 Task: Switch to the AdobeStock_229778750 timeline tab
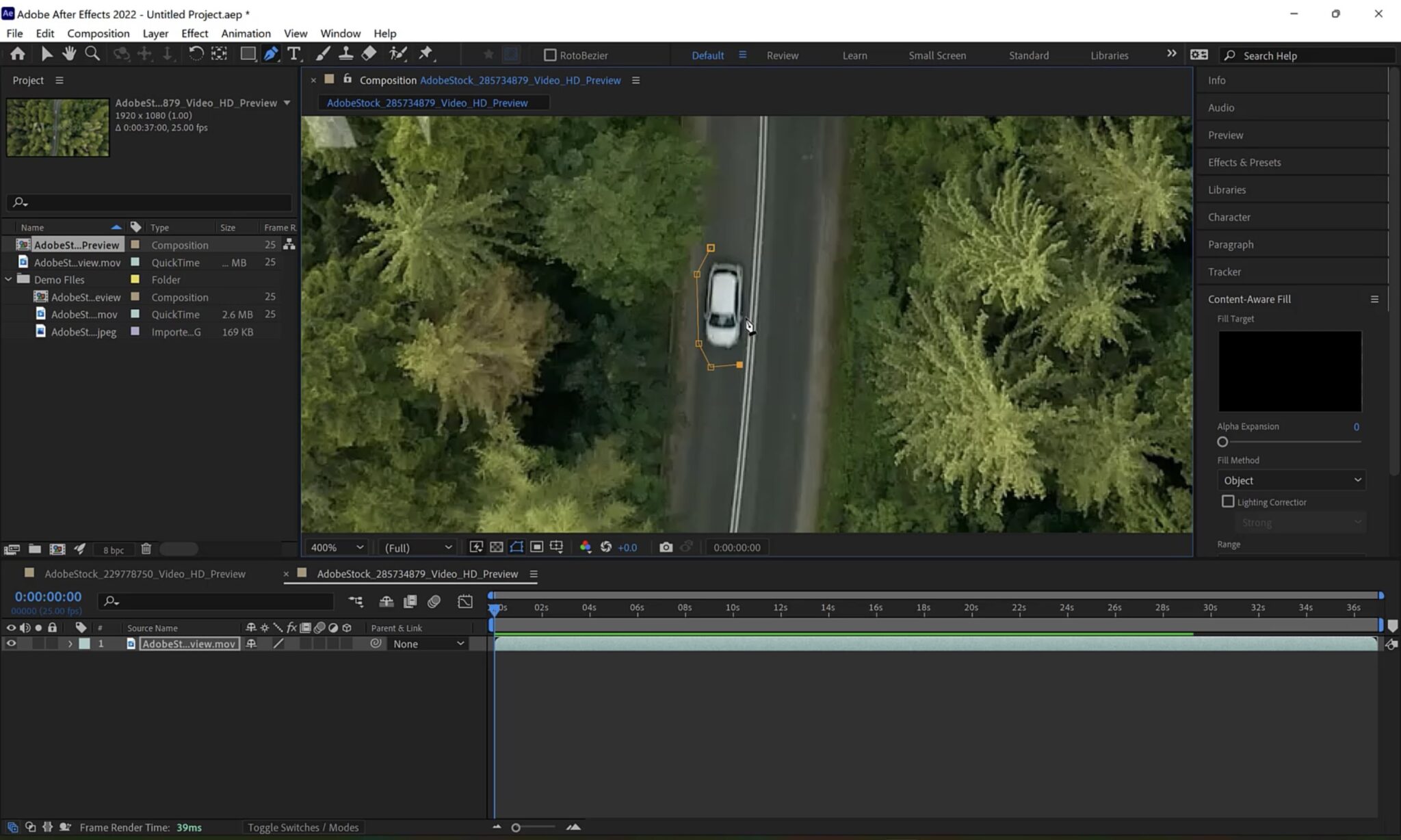pyautogui.click(x=145, y=574)
